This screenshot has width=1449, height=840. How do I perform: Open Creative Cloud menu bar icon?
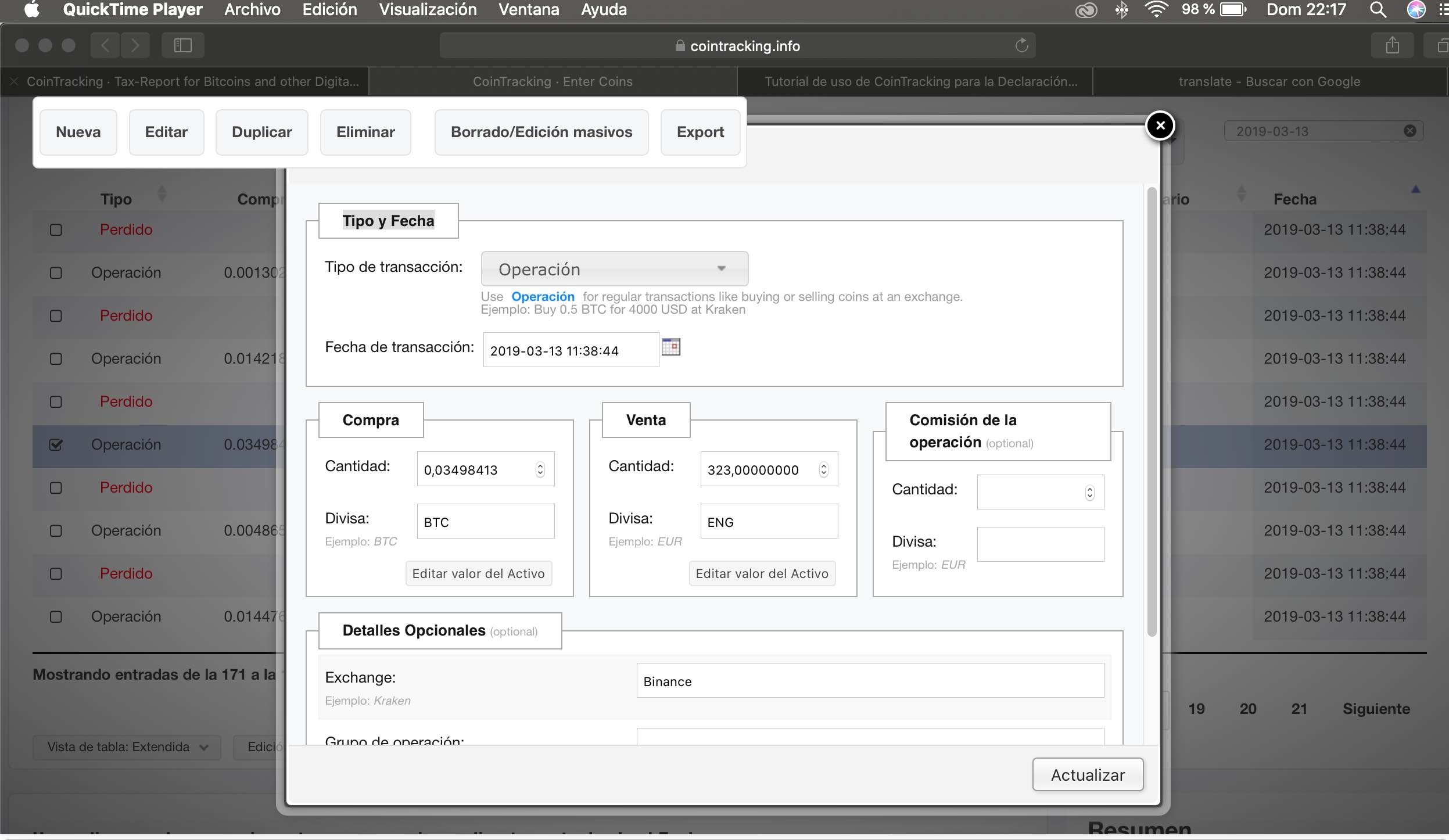click(1086, 10)
